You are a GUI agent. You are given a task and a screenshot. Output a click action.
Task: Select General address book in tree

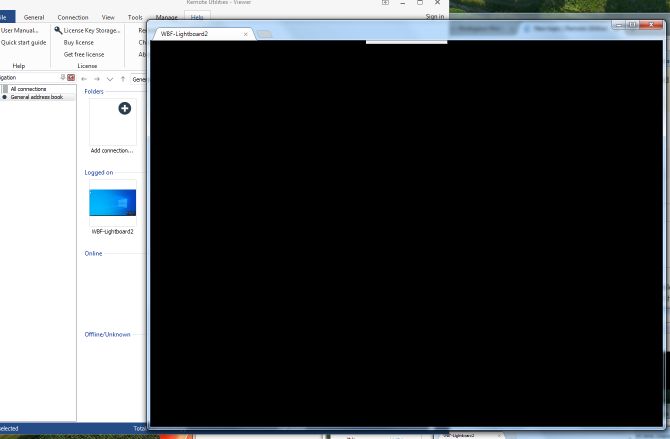pyautogui.click(x=36, y=97)
